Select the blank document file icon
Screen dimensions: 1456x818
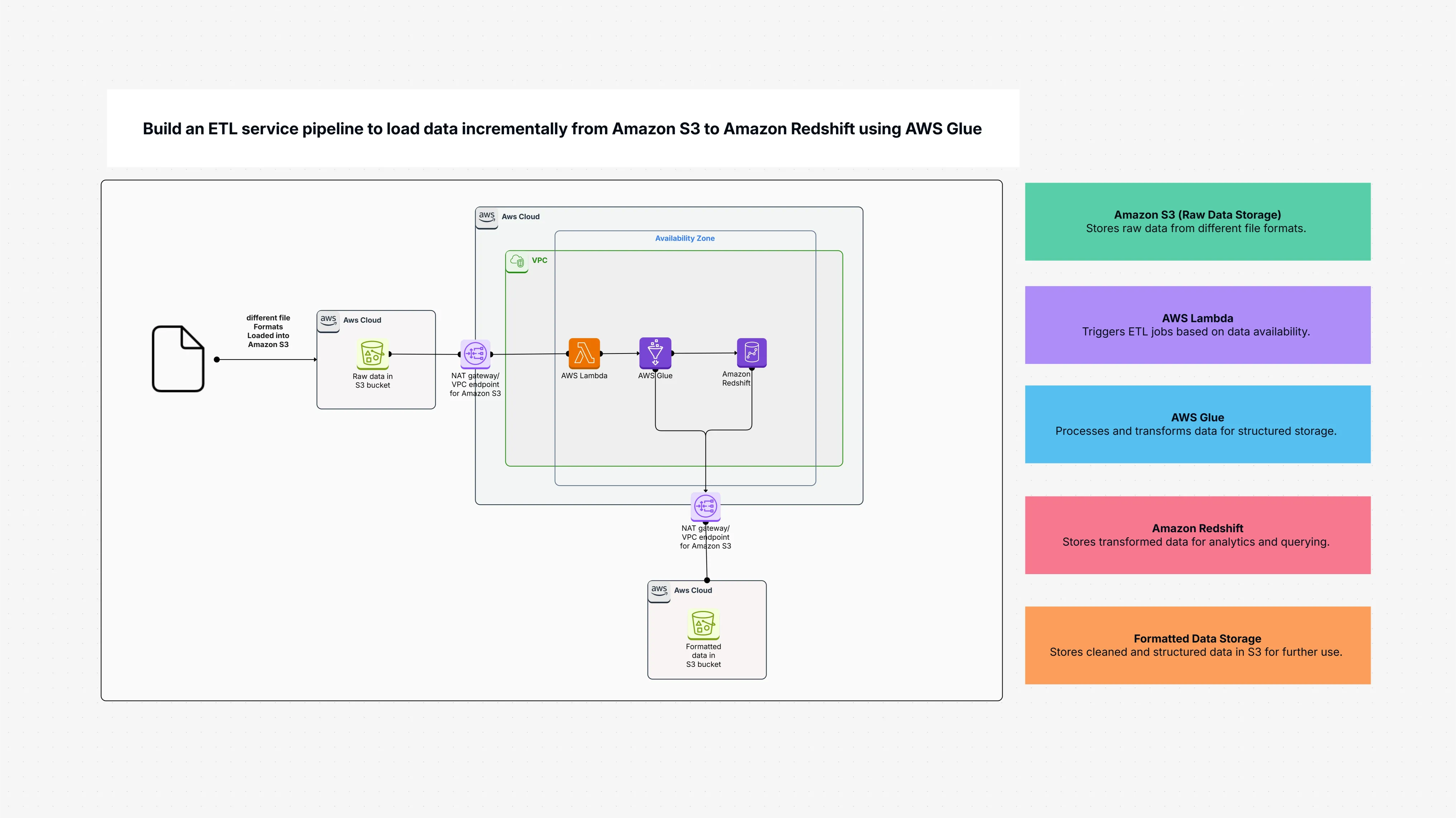[178, 359]
